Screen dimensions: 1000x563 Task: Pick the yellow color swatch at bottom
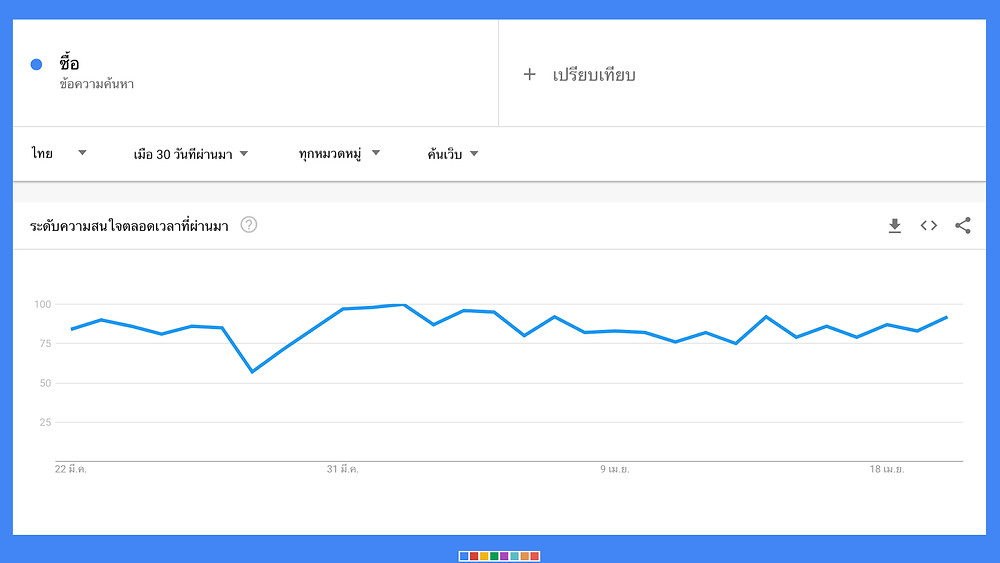(484, 556)
